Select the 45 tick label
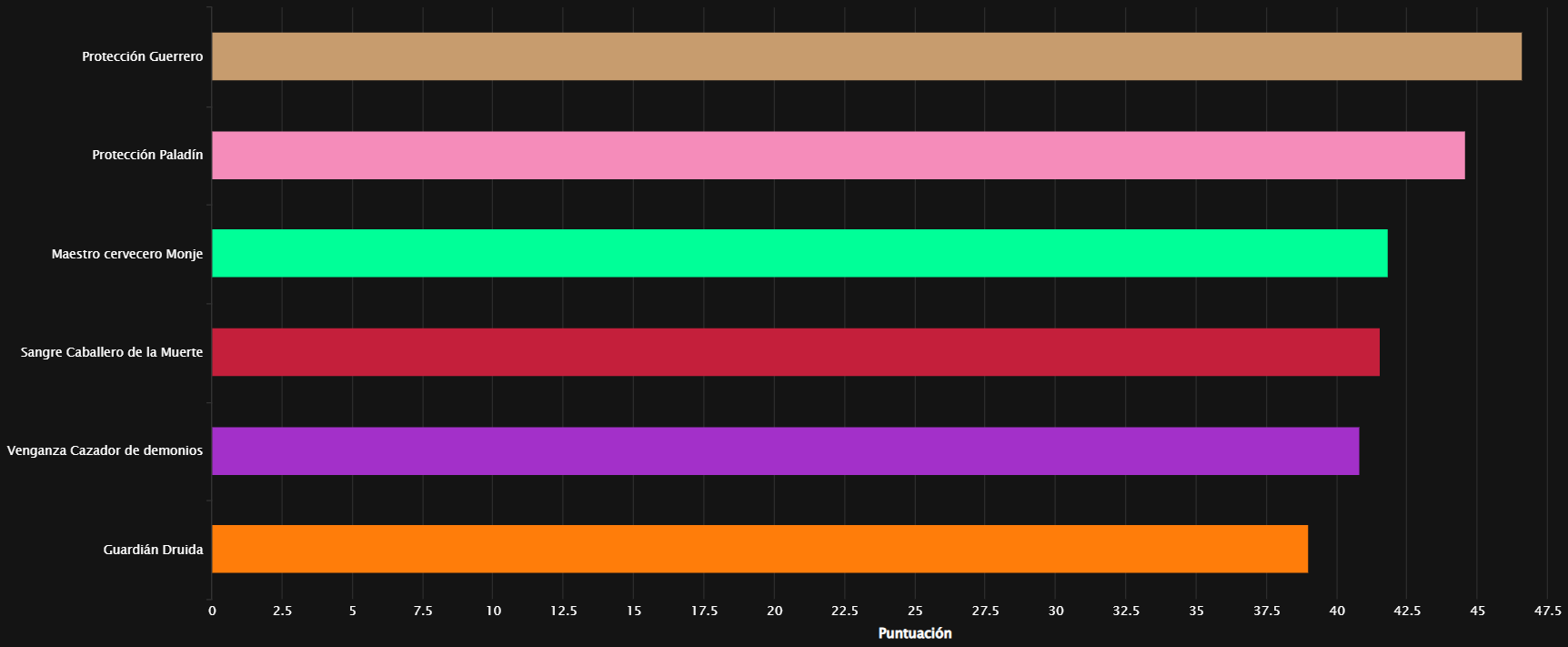Image resolution: width=1568 pixels, height=647 pixels. (1478, 611)
